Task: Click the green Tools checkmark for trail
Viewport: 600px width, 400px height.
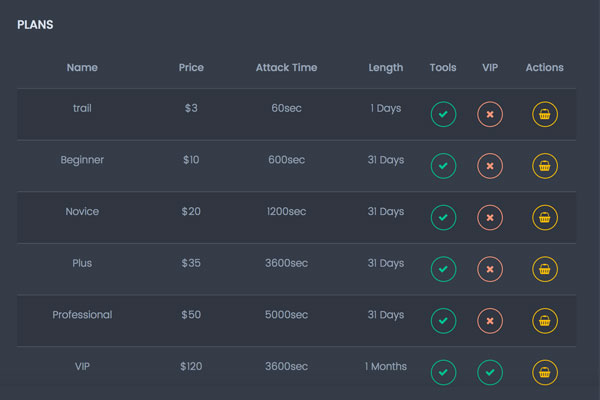Action: (443, 114)
